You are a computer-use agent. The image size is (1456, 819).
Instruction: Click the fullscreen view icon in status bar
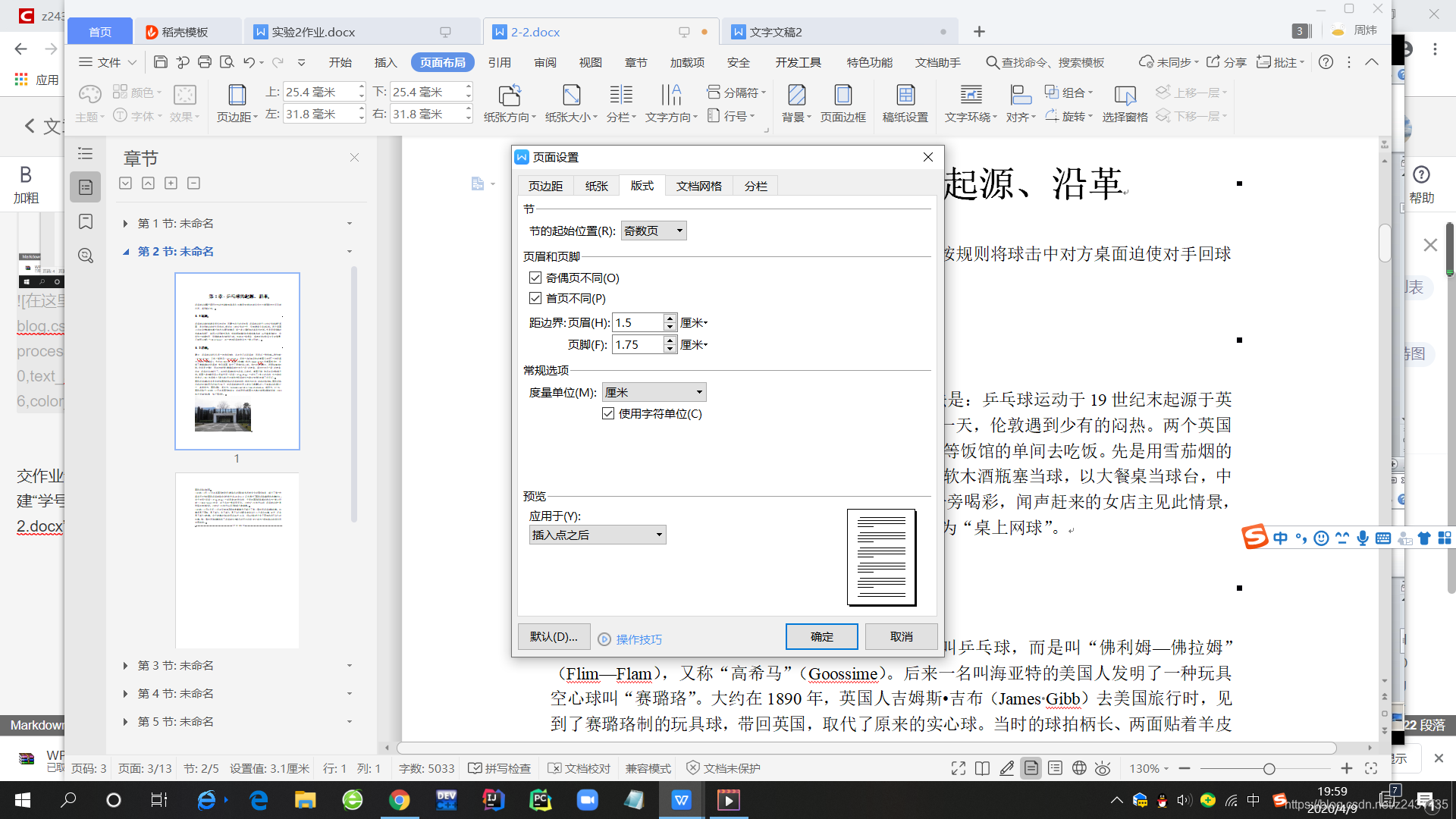tap(959, 768)
